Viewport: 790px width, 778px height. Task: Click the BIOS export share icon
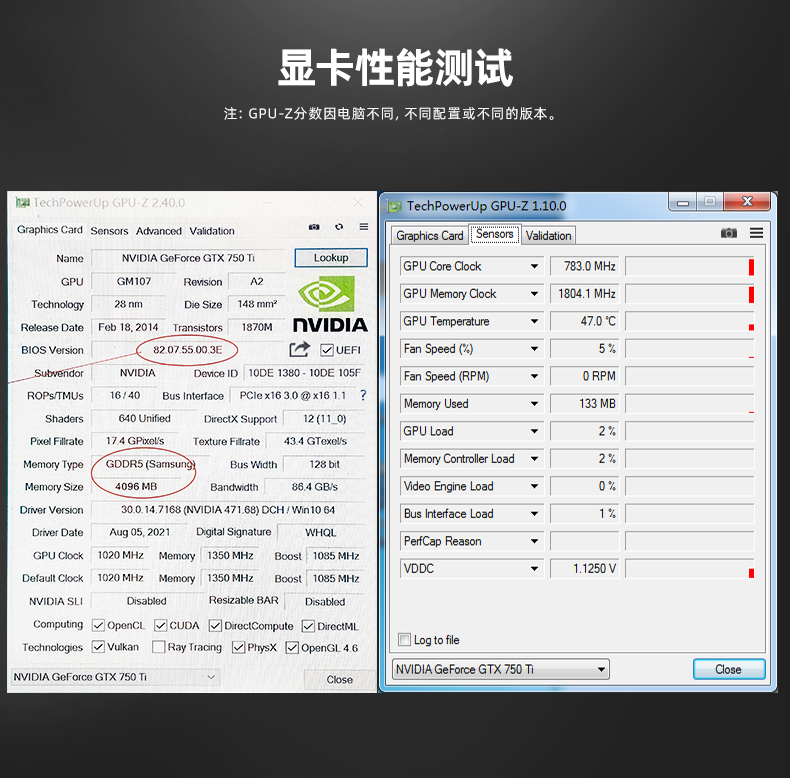click(299, 349)
